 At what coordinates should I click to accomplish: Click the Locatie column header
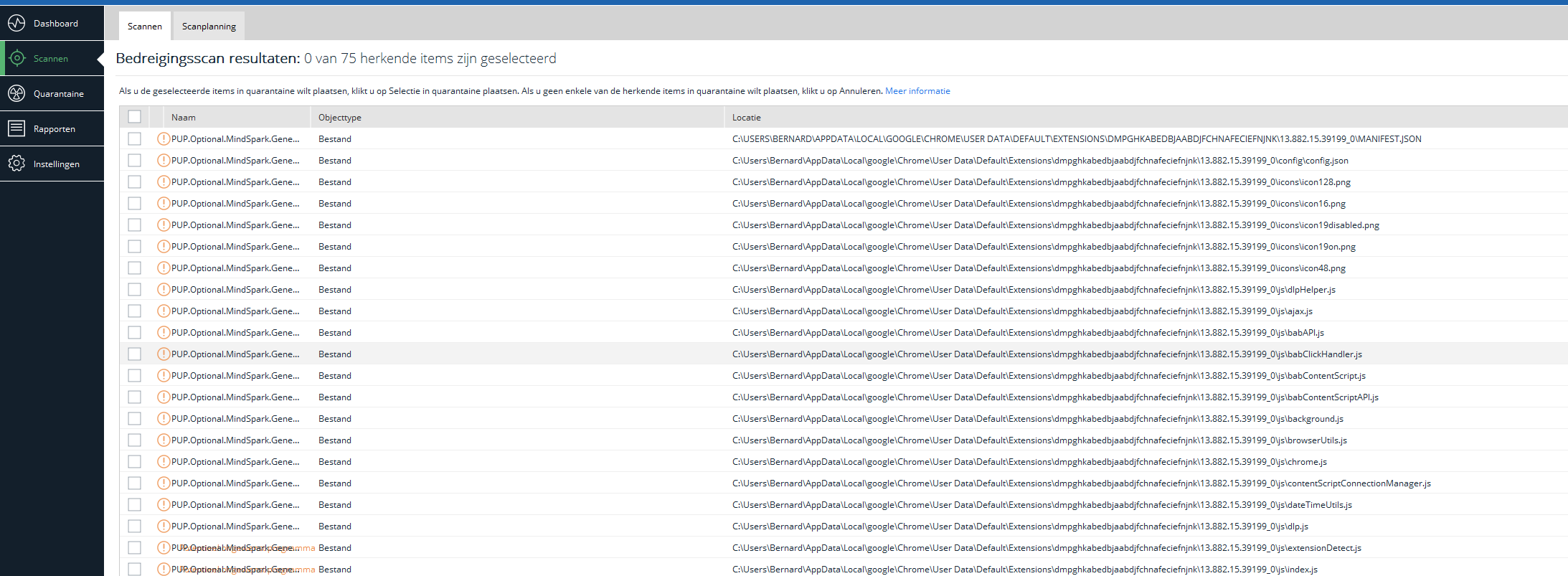click(x=747, y=118)
